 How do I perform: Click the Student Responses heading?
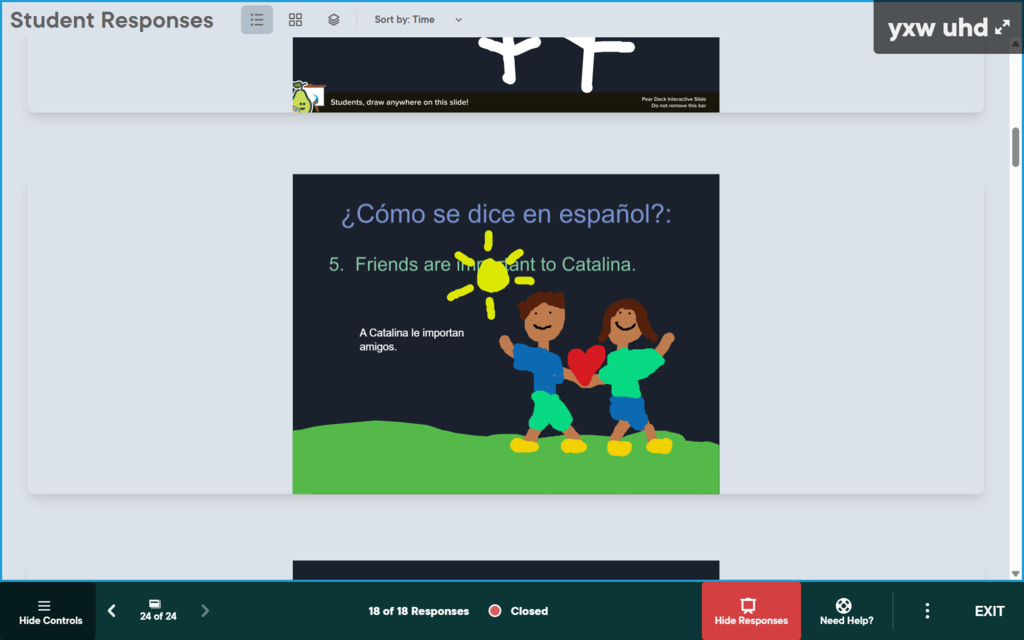112,20
